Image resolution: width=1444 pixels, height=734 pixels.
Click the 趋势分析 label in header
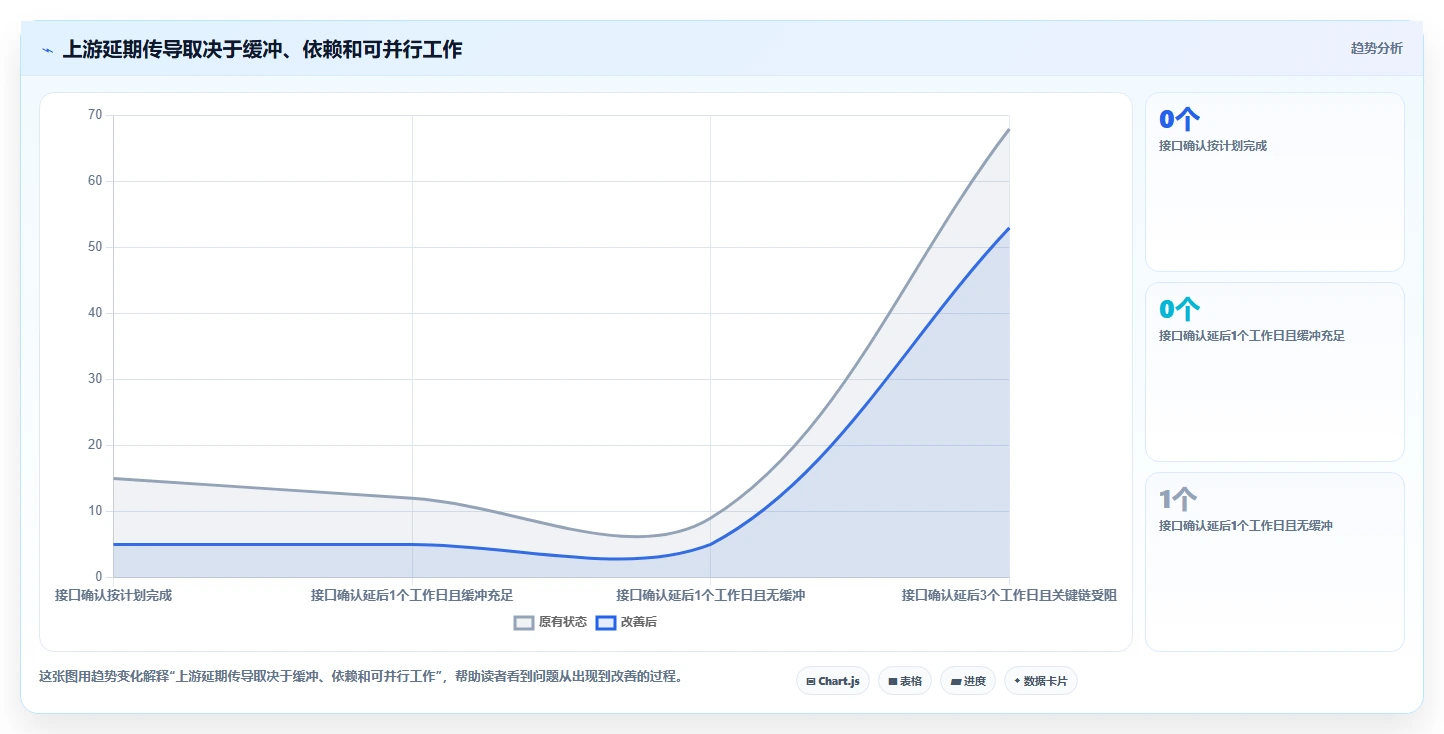(1376, 48)
